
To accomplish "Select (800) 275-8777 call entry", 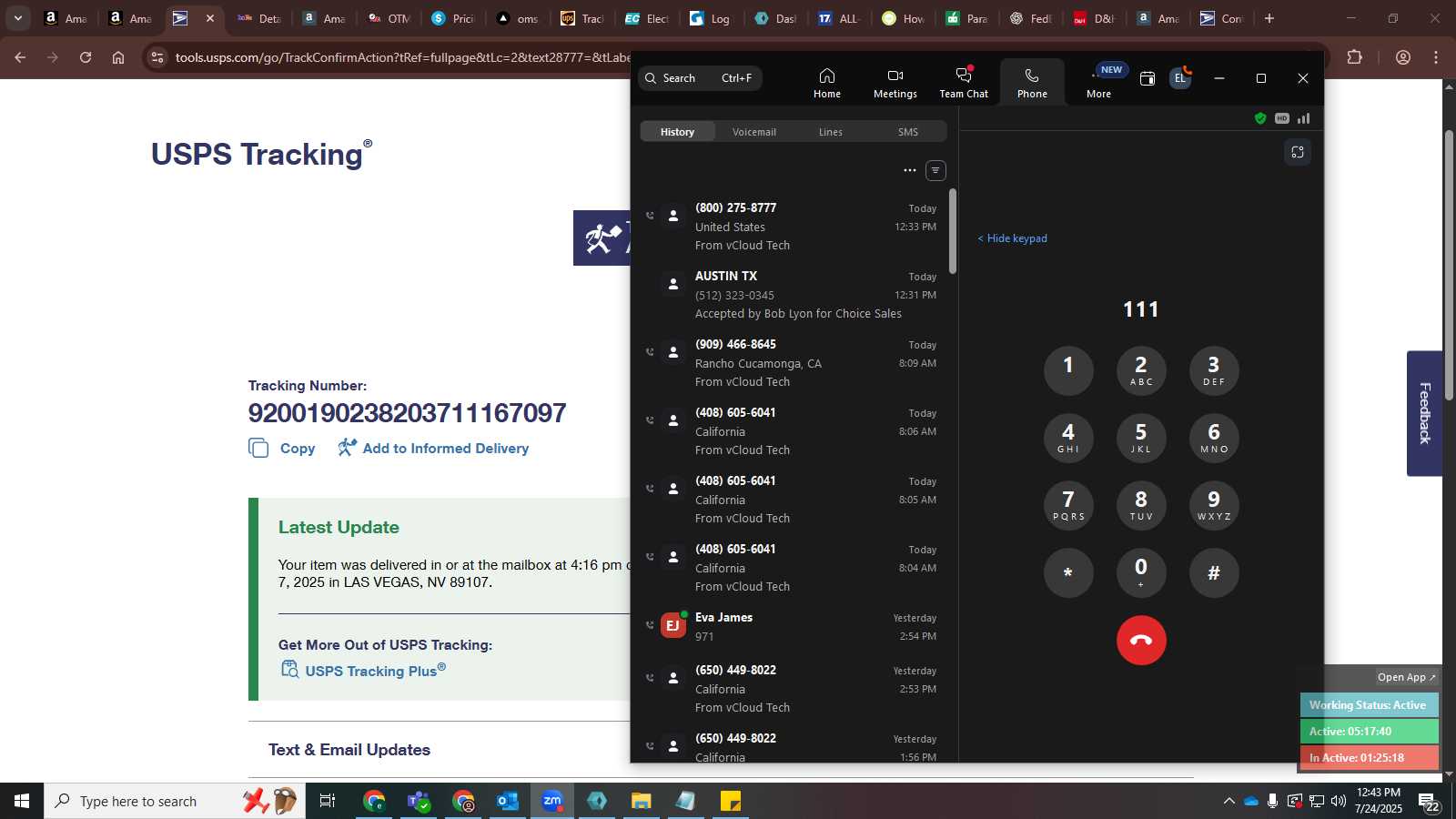I will [792, 226].
